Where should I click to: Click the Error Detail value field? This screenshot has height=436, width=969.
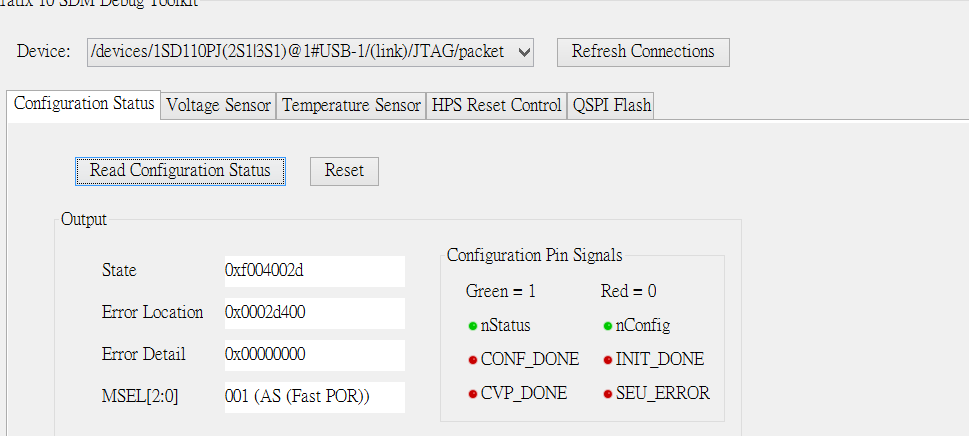click(313, 355)
